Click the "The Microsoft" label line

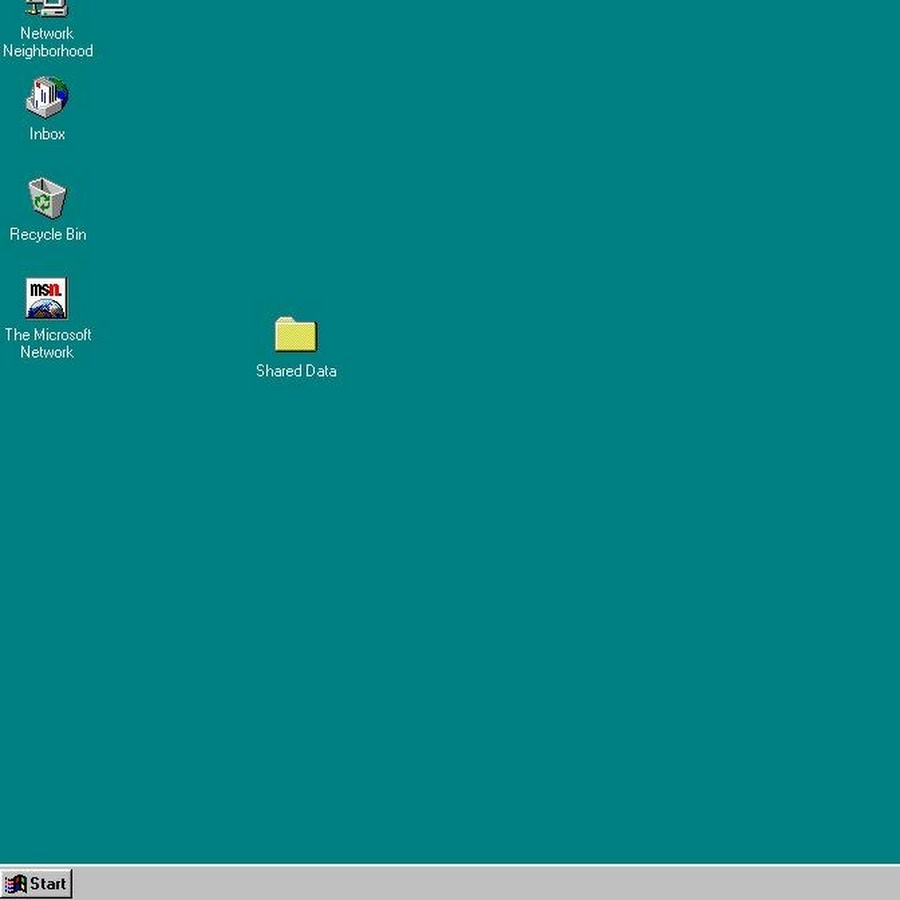pos(48,335)
